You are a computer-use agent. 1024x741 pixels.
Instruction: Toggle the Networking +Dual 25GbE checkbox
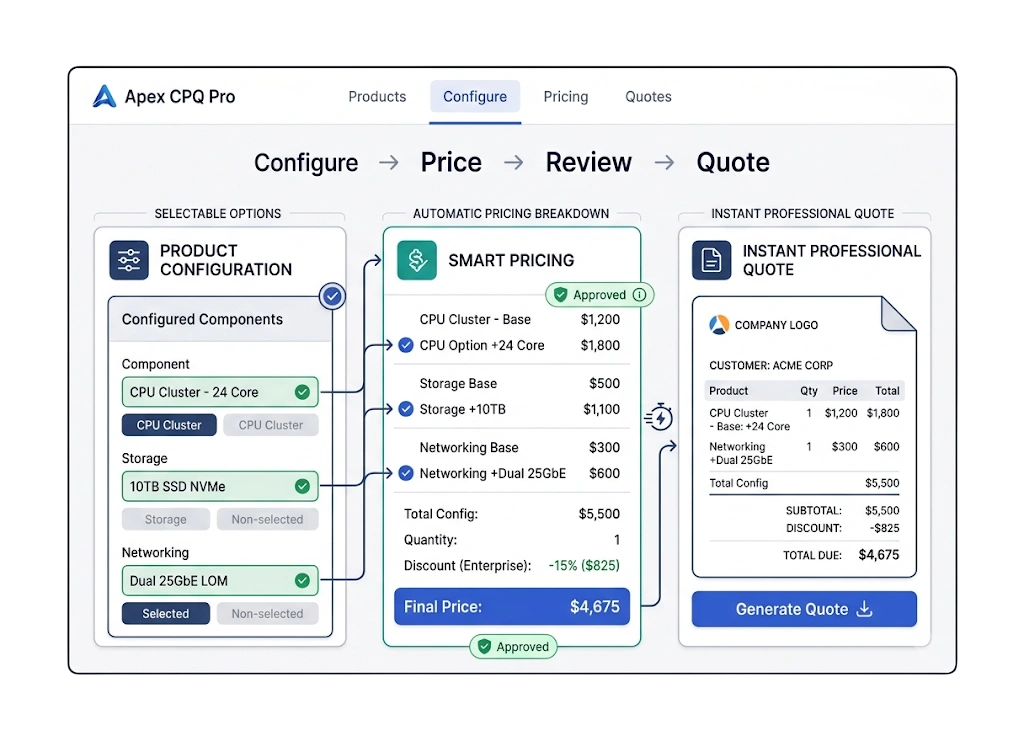click(x=406, y=473)
